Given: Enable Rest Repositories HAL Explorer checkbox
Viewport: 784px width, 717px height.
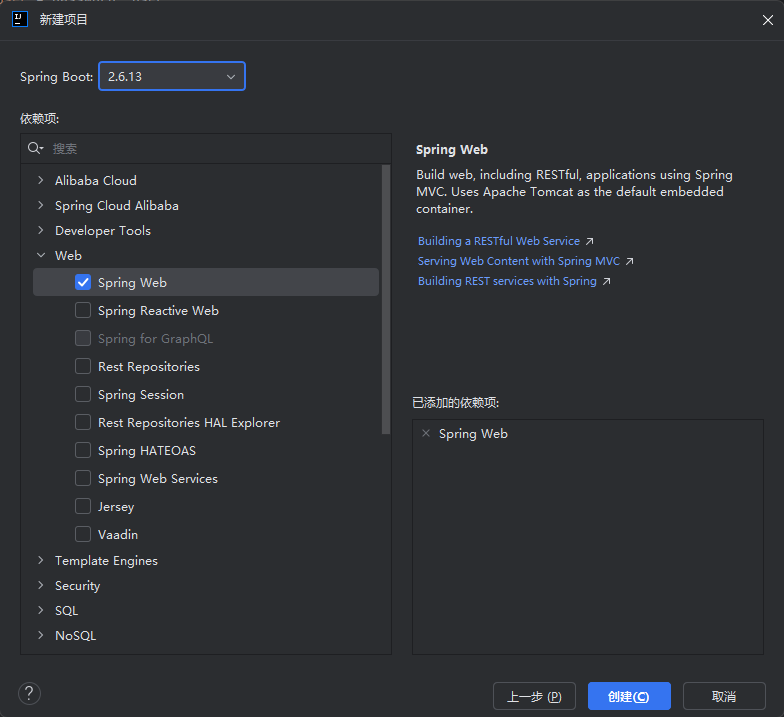Looking at the screenshot, I should click(83, 422).
